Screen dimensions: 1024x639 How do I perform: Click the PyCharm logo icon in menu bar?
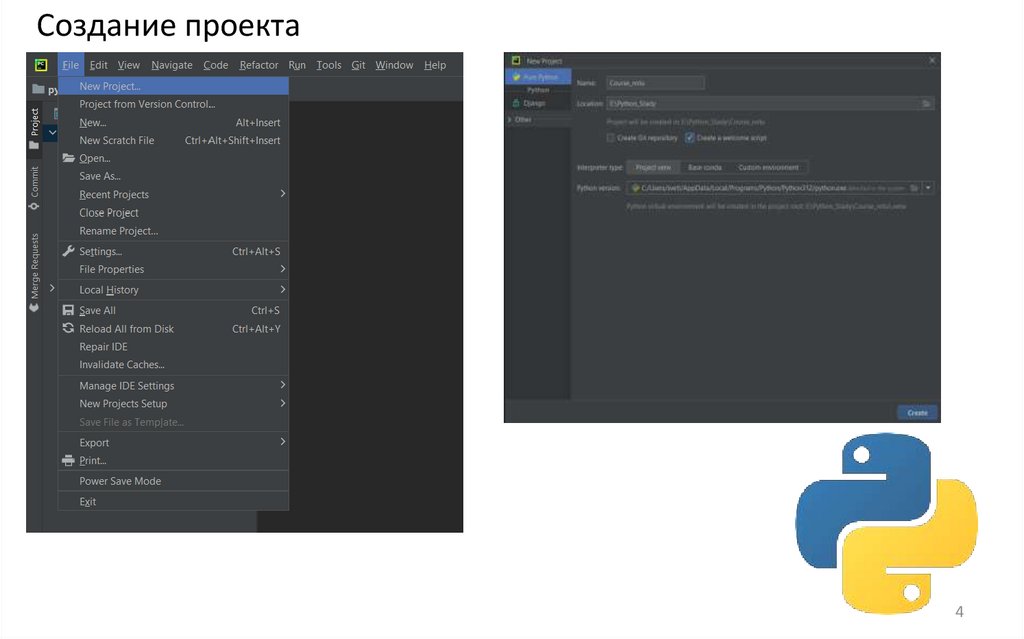[41, 65]
